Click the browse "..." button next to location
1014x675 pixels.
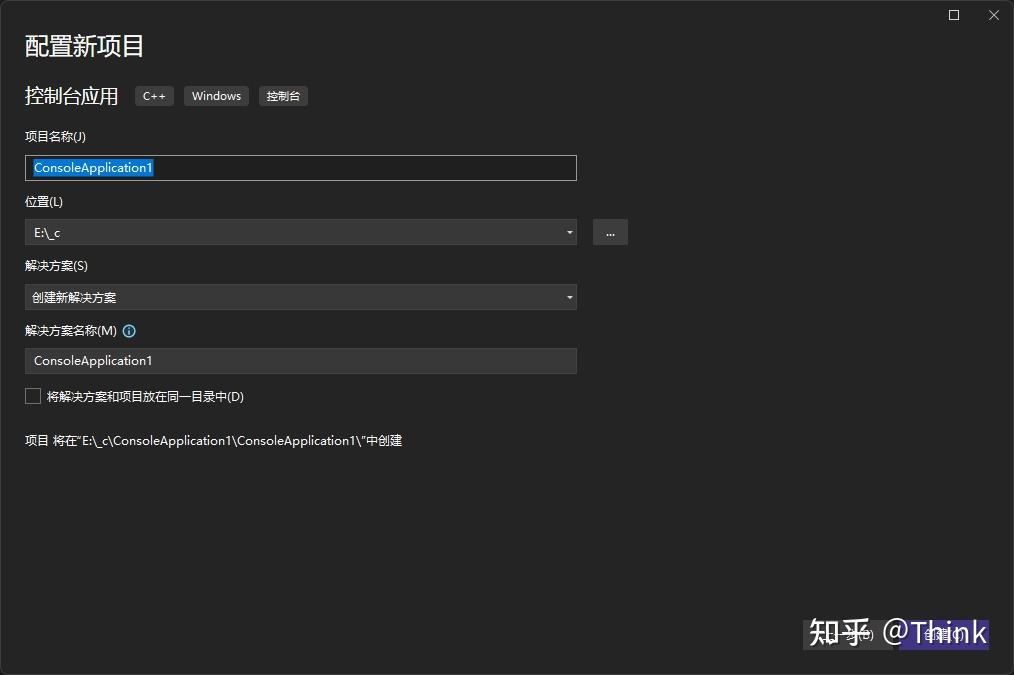(x=610, y=232)
